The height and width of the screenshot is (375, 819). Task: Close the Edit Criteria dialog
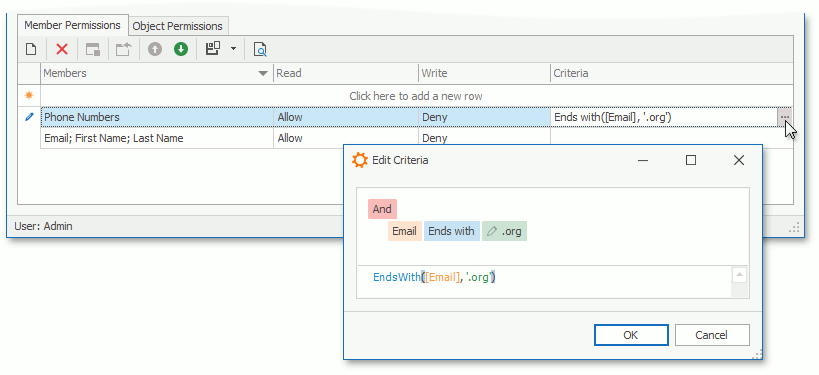pyautogui.click(x=739, y=160)
